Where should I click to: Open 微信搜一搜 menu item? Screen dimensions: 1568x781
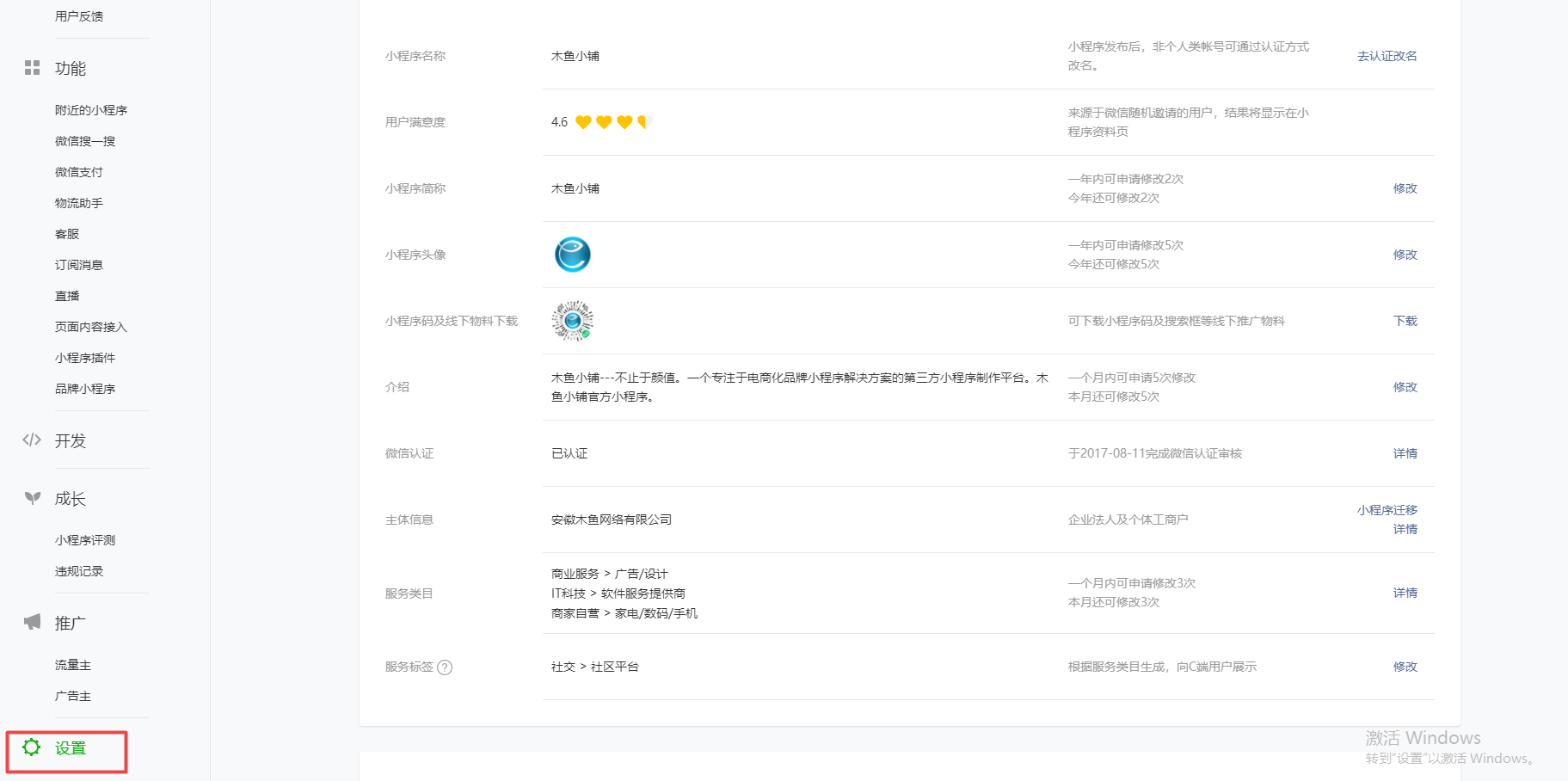tap(85, 141)
